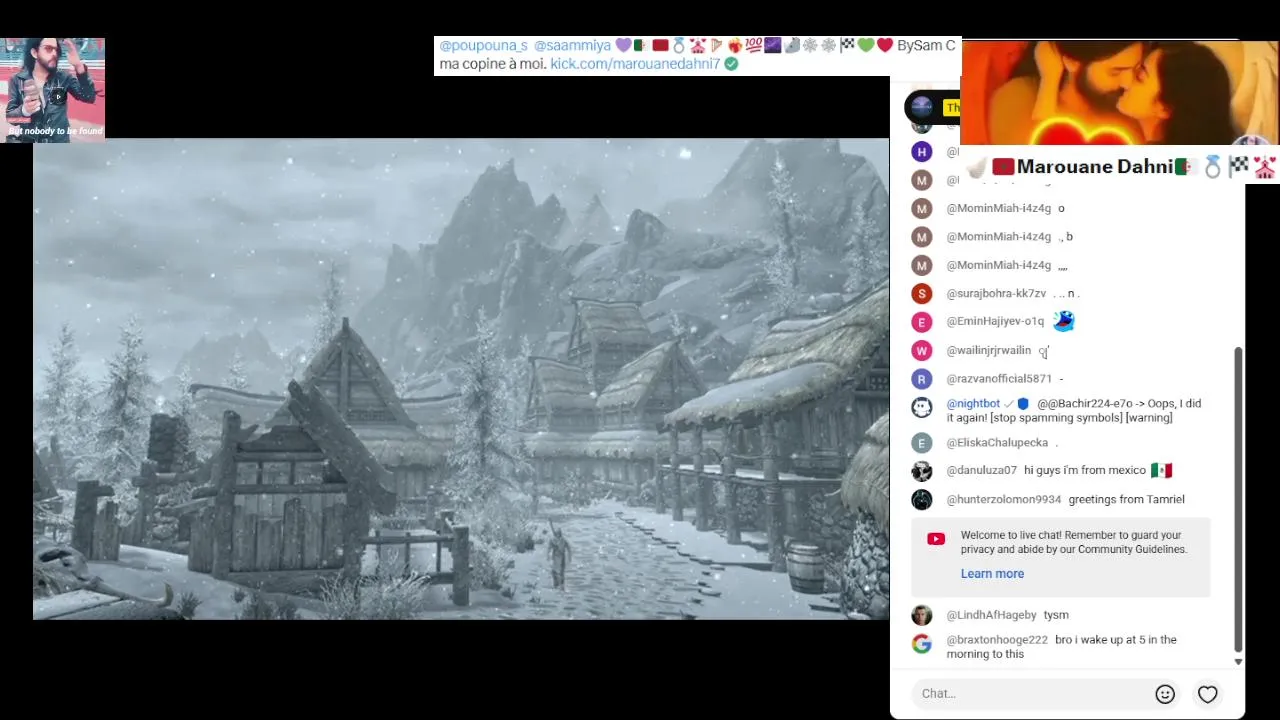Open nightbot's avatar in chat
1280x720 pixels.
tap(922, 408)
